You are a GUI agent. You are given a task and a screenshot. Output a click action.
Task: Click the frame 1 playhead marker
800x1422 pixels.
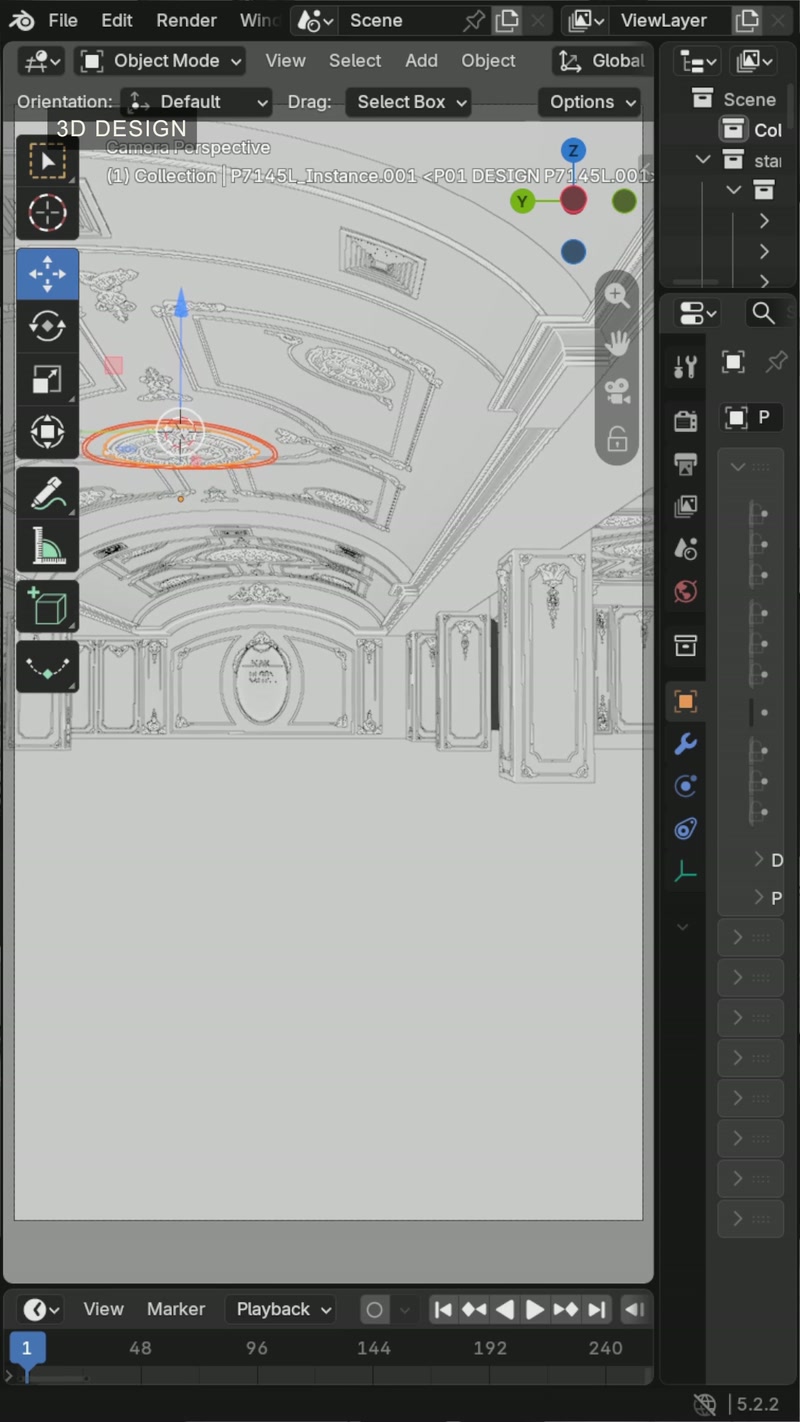(27, 1348)
